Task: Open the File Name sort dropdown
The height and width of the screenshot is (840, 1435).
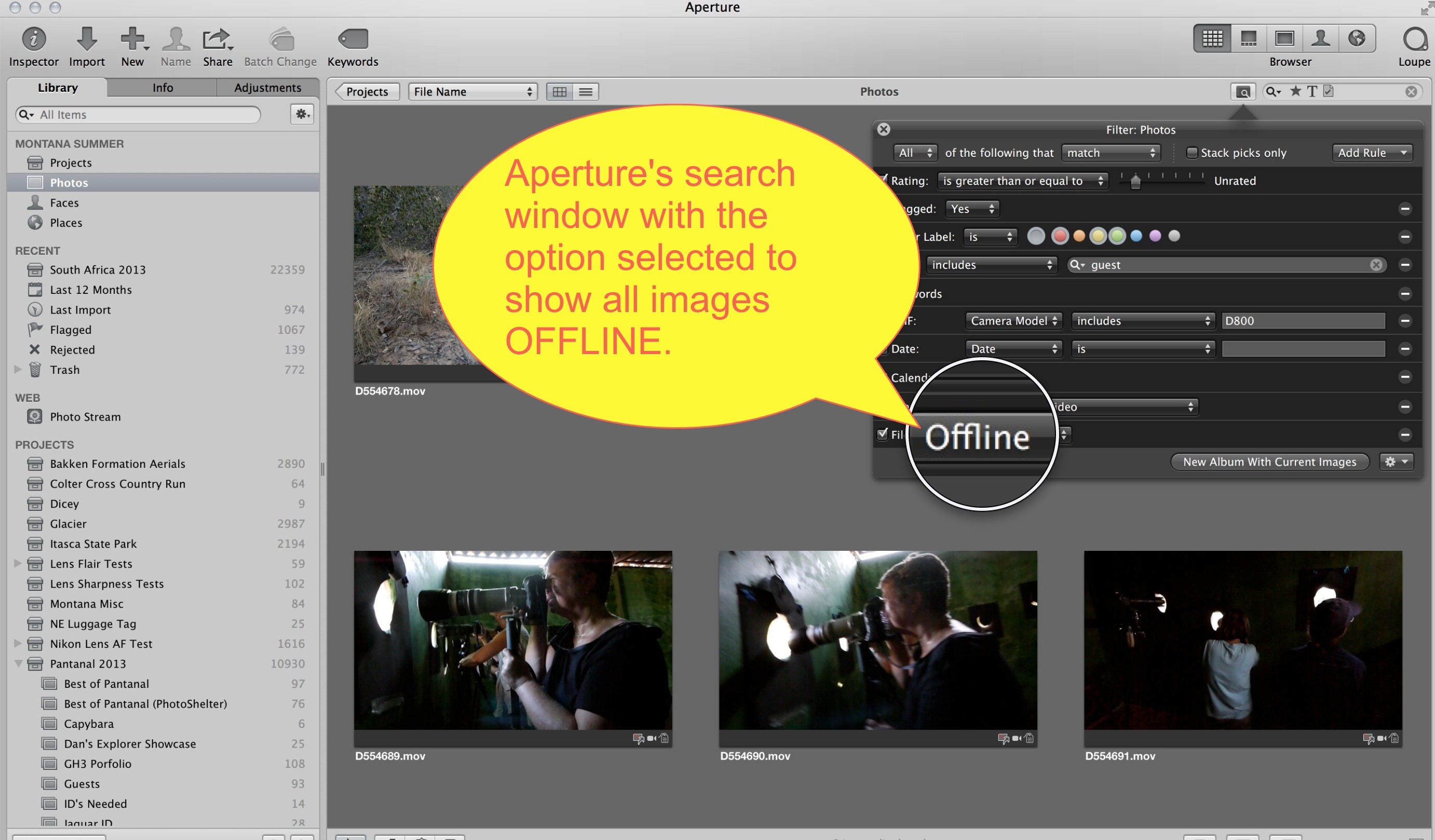Action: [472, 92]
